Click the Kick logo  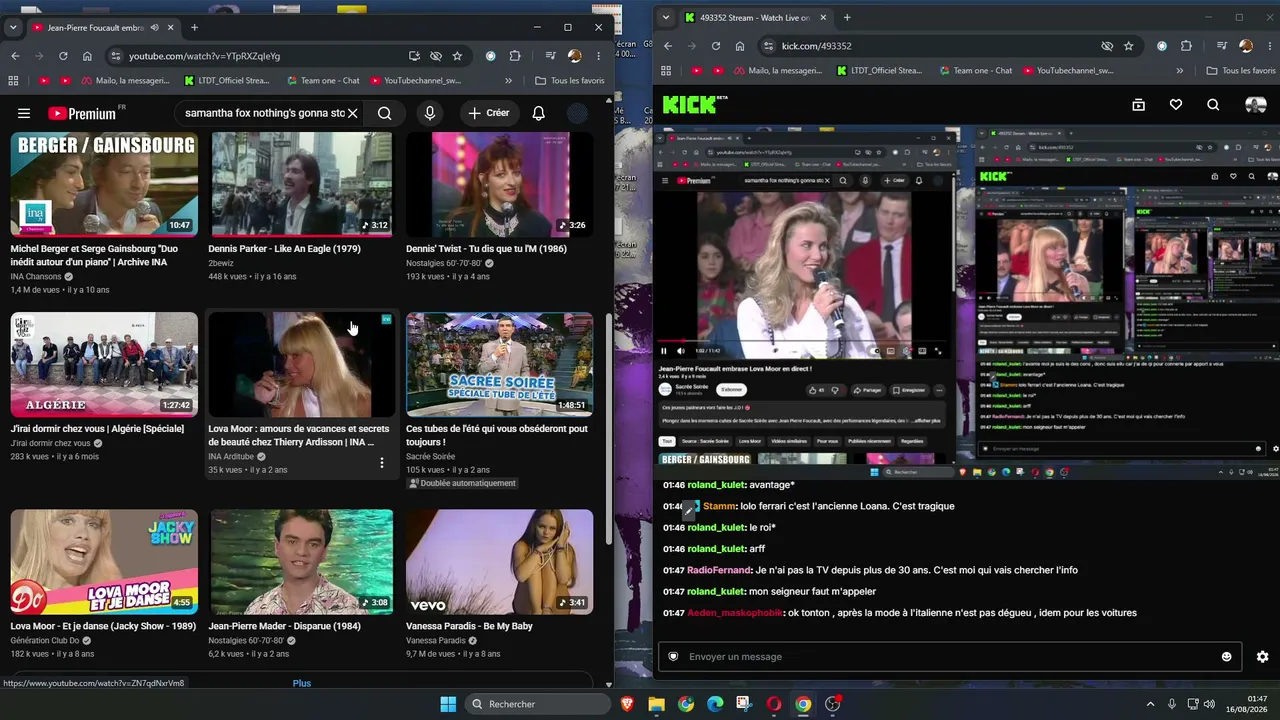(691, 104)
